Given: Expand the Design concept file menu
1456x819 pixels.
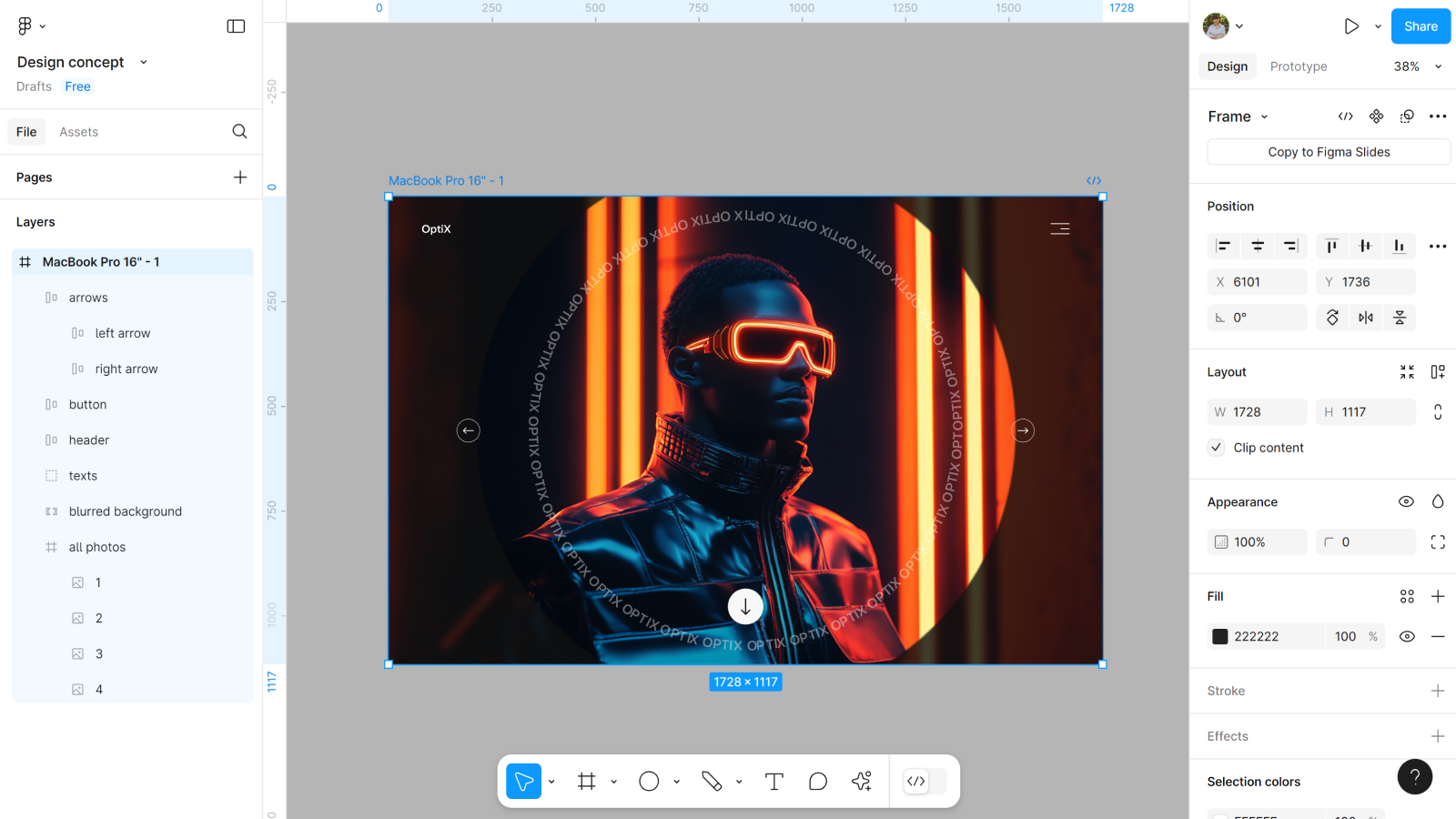Looking at the screenshot, I should [x=143, y=63].
